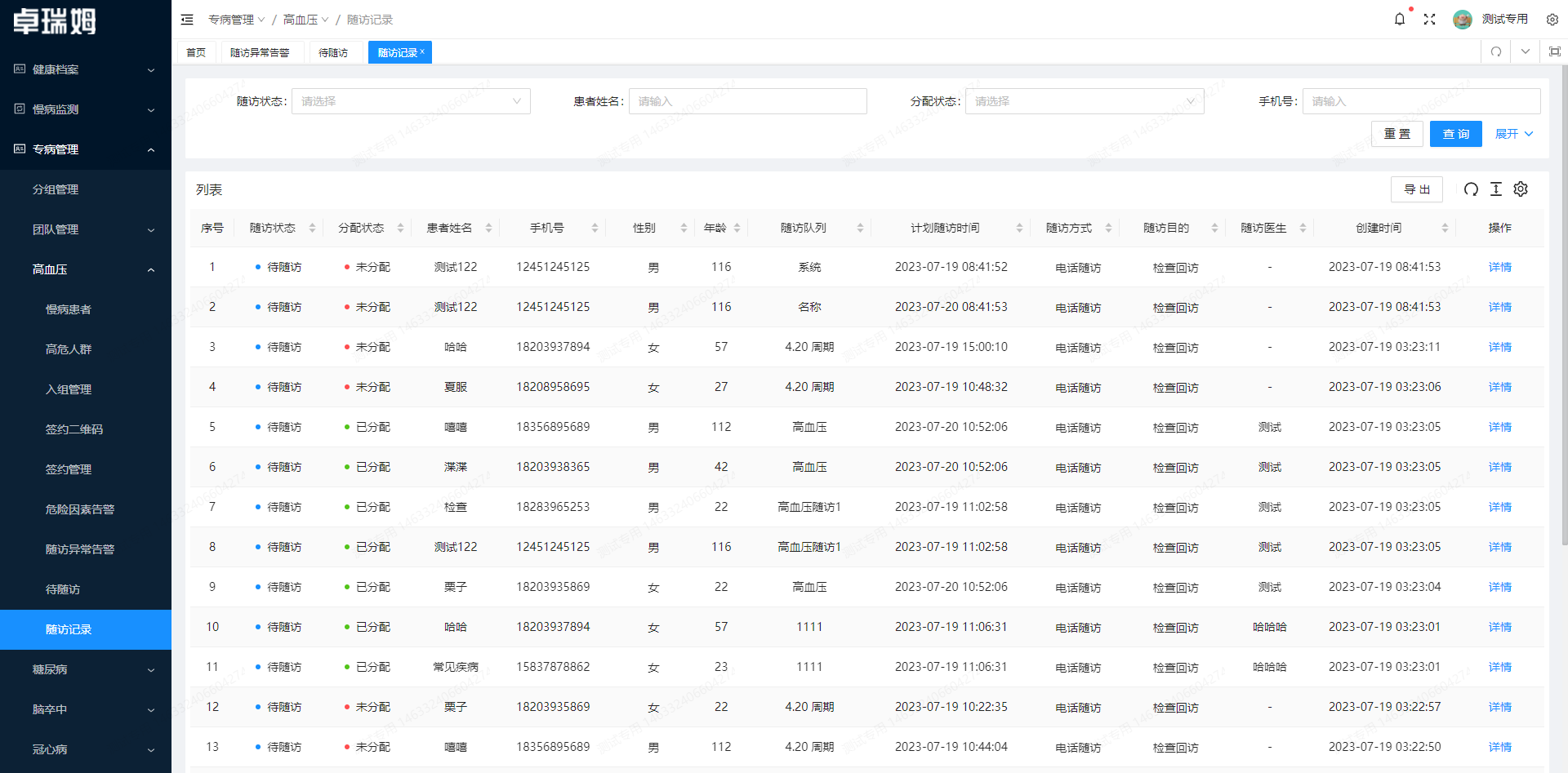Collapse the sidebar with the menu fold icon
Image resolution: width=1568 pixels, height=773 pixels.
point(187,20)
